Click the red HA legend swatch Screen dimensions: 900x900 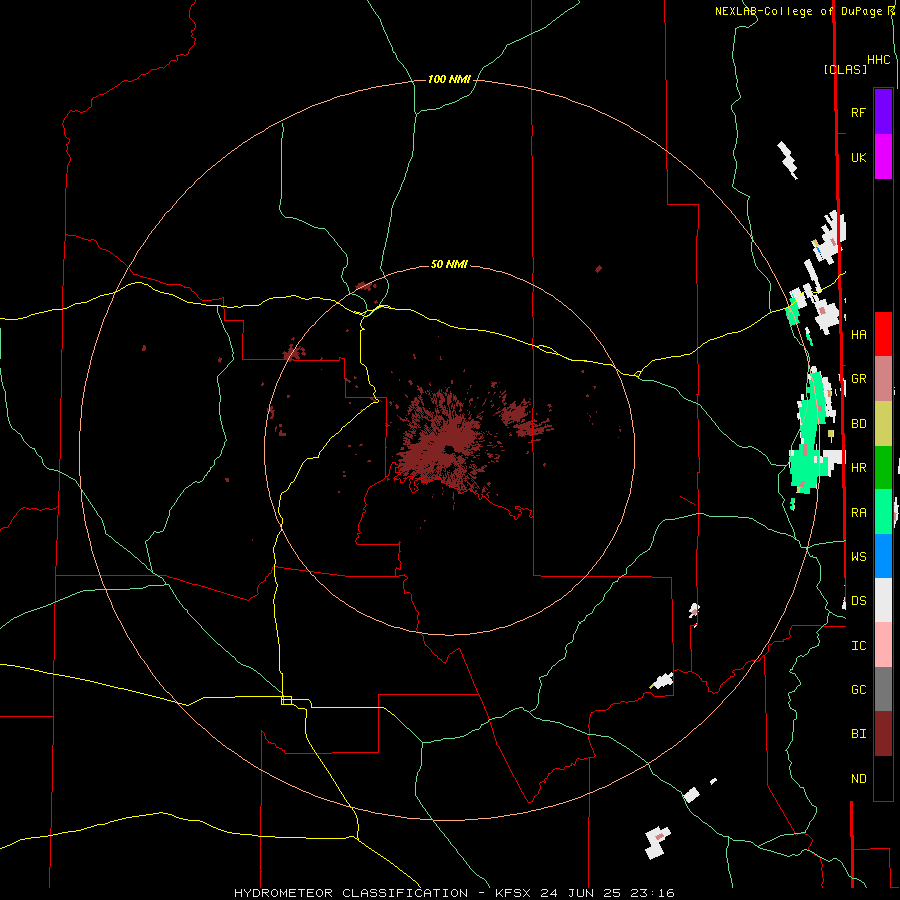coord(883,334)
